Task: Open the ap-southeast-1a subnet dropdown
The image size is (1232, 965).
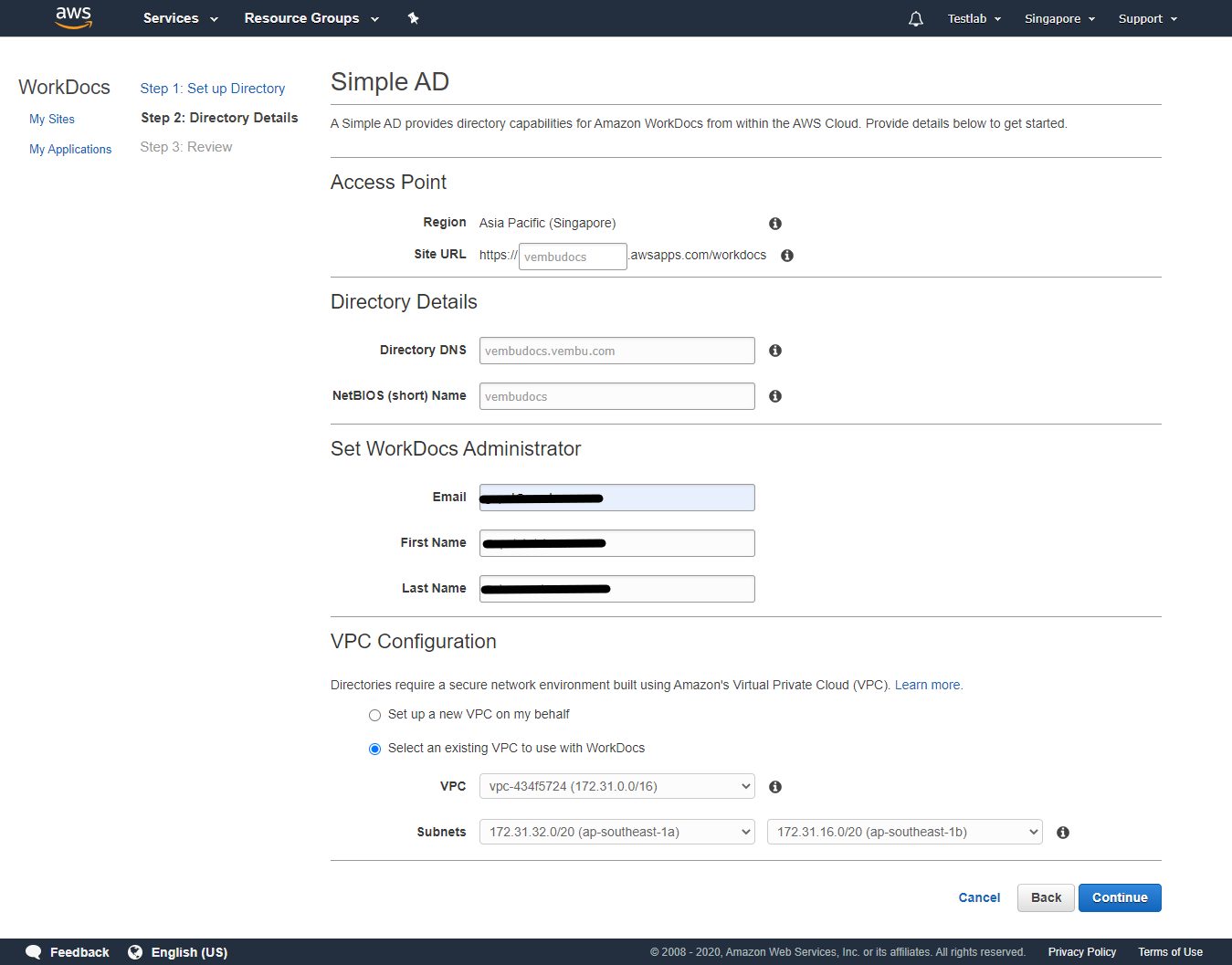Action: (617, 832)
